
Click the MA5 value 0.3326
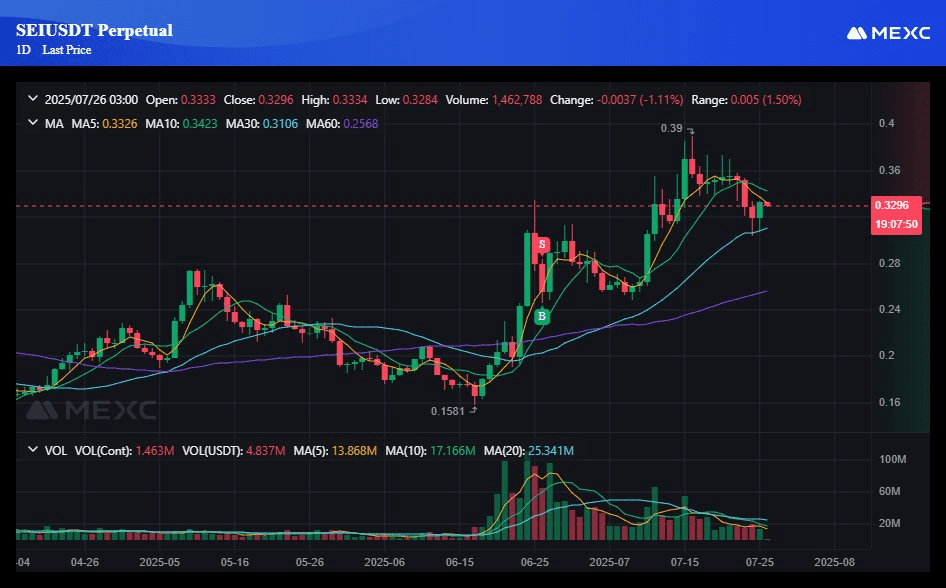point(119,124)
